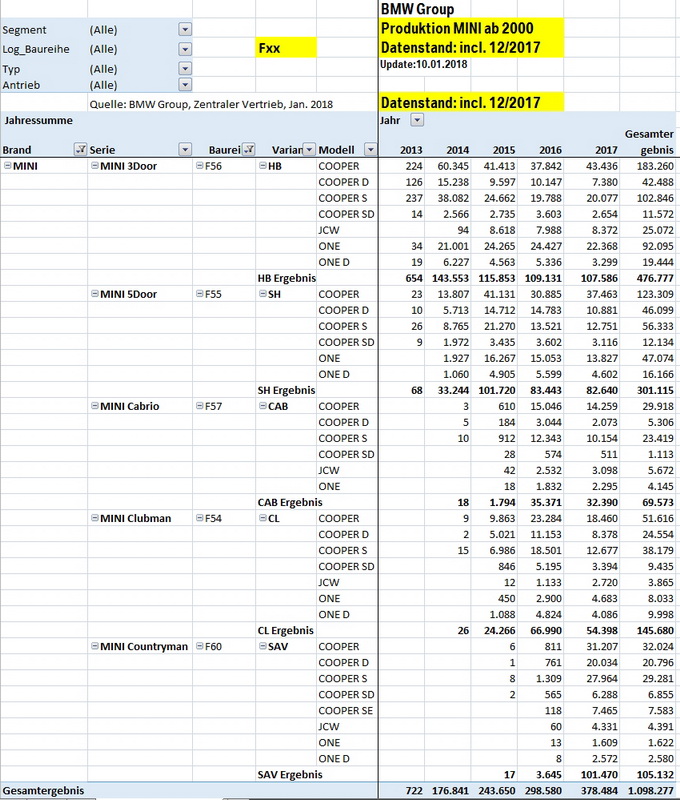Collapse the MINI 3Door series
The image size is (680, 800).
pos(94,165)
